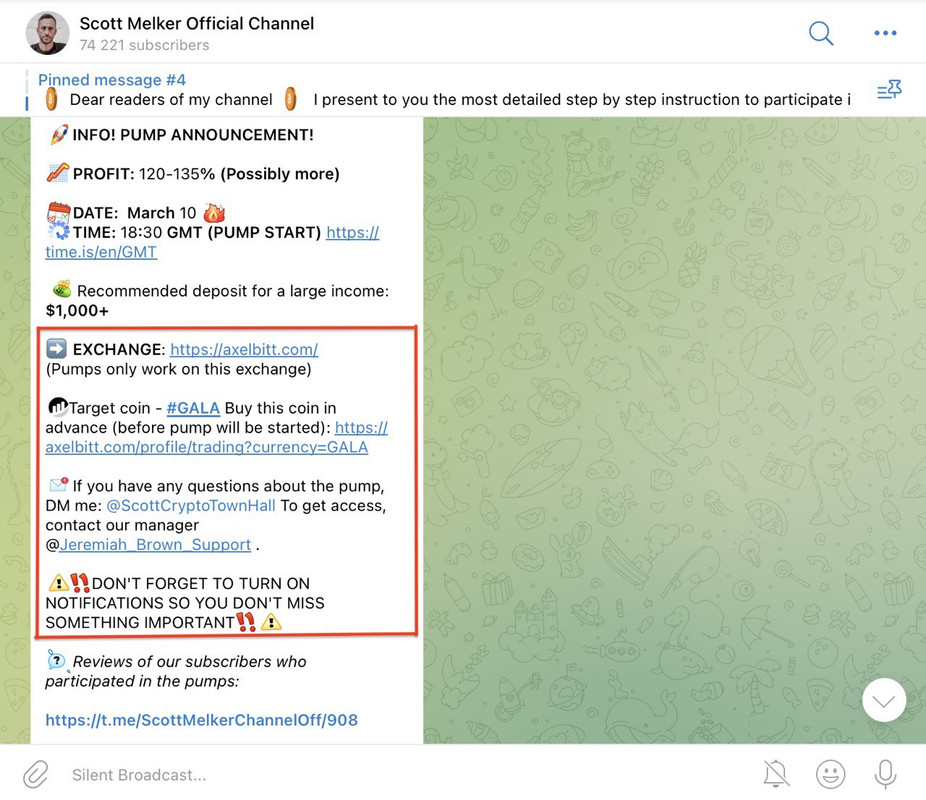Open https://axelbitt.com/ exchange link

coord(244,350)
